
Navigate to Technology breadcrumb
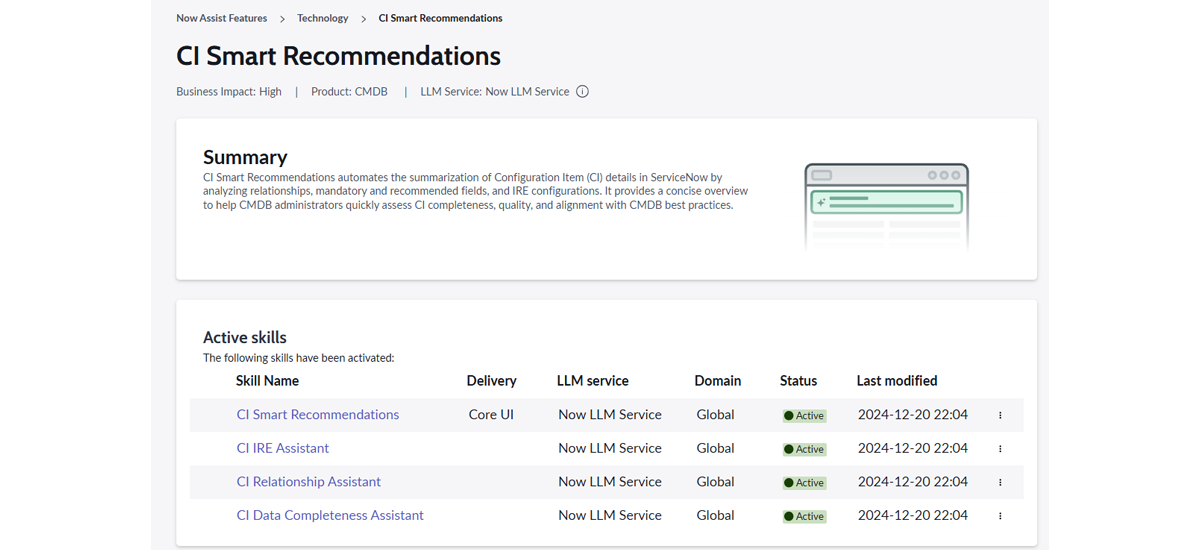click(x=322, y=18)
